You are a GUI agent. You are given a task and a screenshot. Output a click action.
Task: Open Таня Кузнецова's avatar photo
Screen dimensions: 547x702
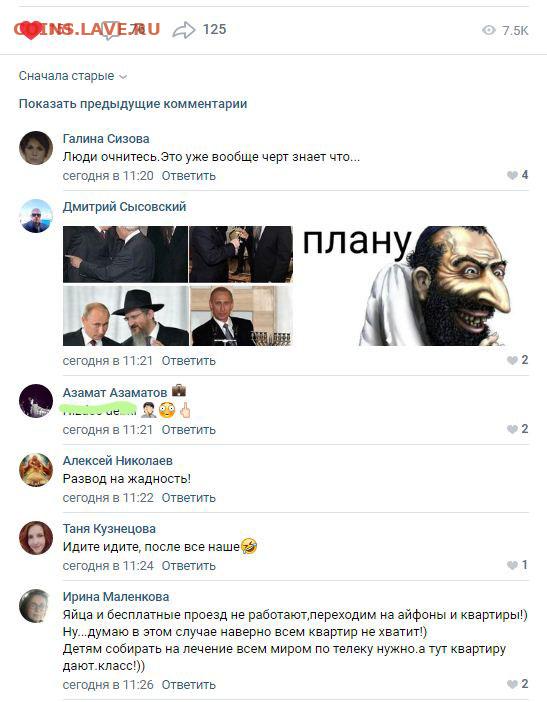[x=36, y=538]
